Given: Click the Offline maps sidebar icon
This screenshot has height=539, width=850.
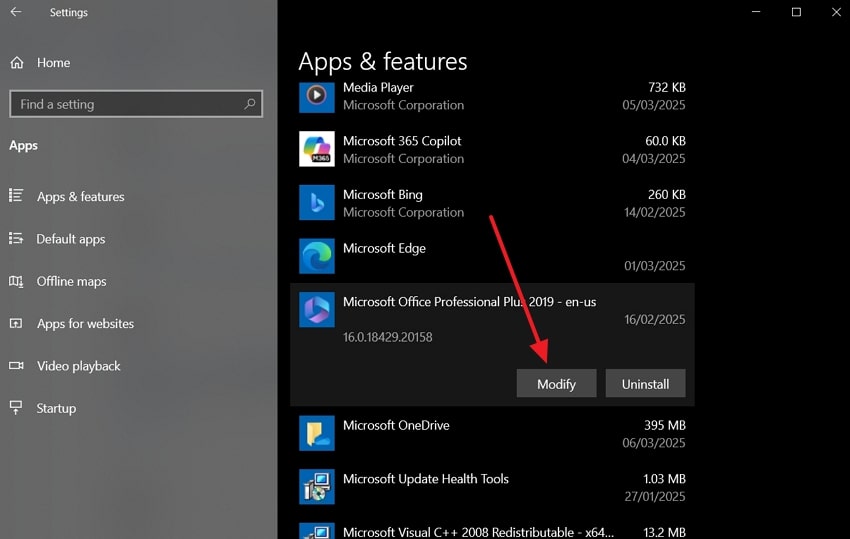Looking at the screenshot, I should pyautogui.click(x=16, y=281).
